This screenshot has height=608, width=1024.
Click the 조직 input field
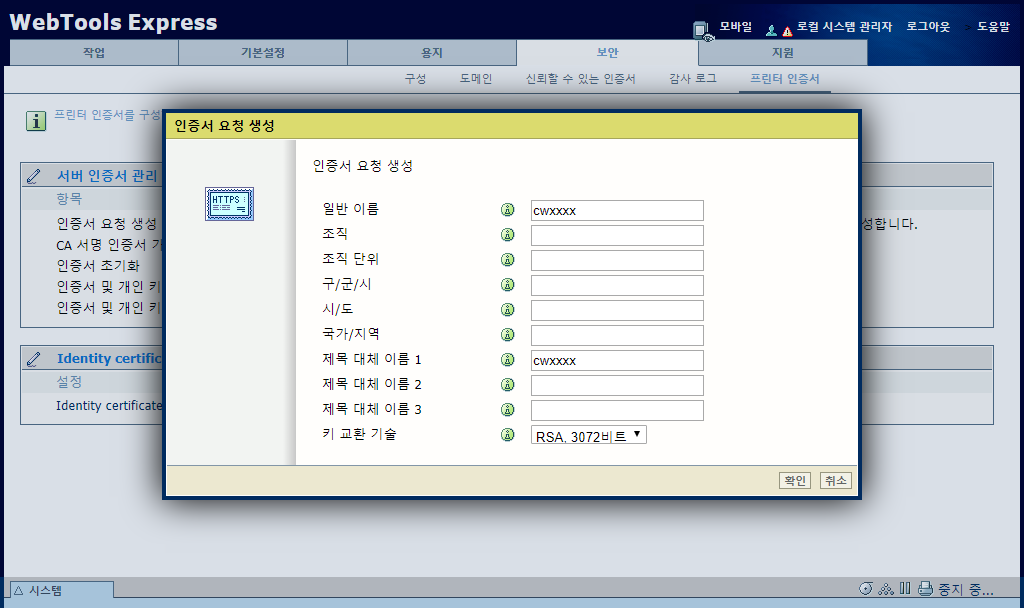tap(617, 235)
